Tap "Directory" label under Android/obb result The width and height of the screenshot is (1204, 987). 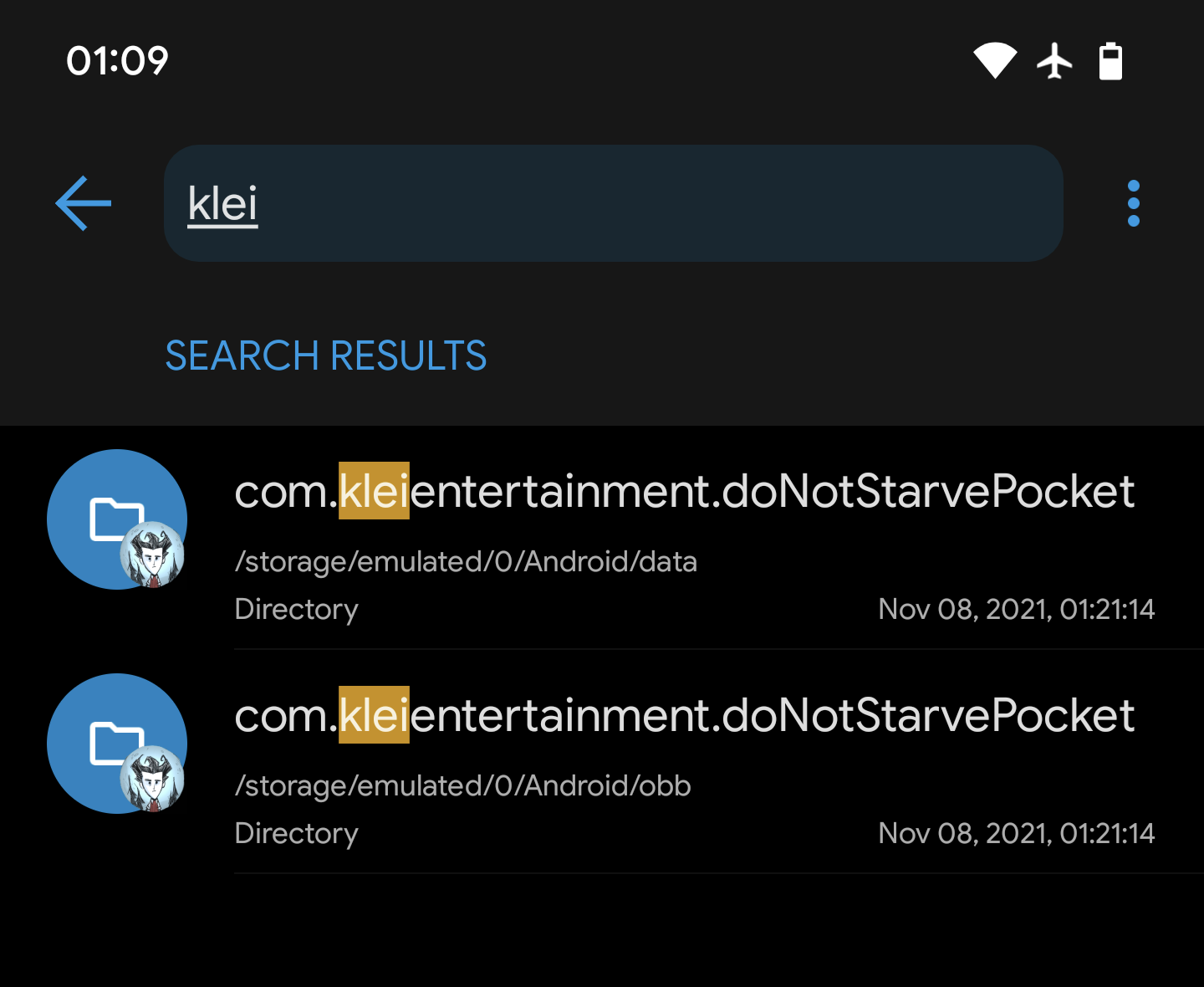pyautogui.click(x=296, y=833)
